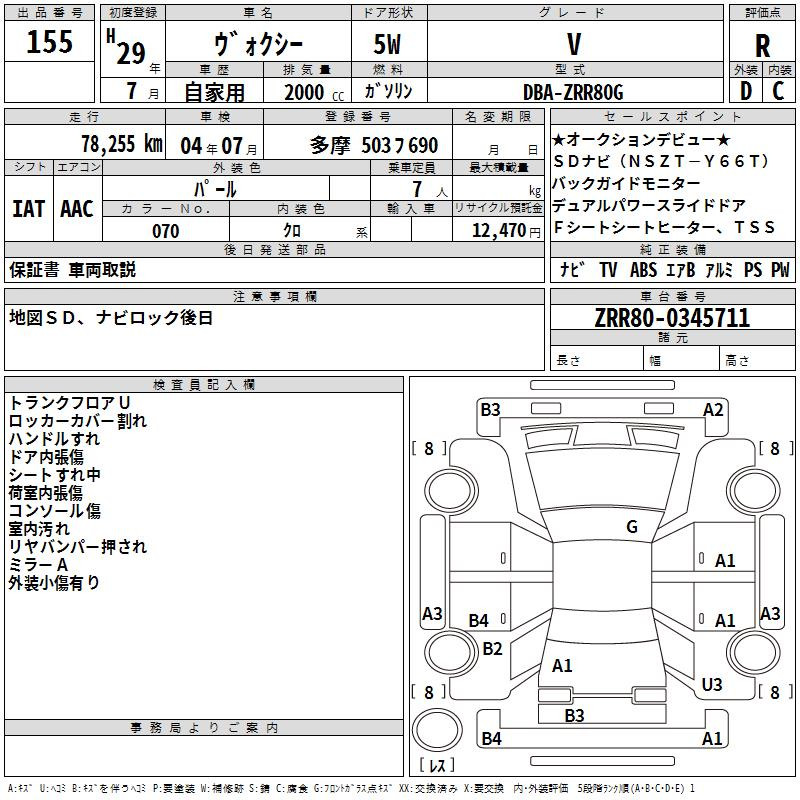800x800 pixels.
Task: Select the overall score R
Action: point(762,46)
